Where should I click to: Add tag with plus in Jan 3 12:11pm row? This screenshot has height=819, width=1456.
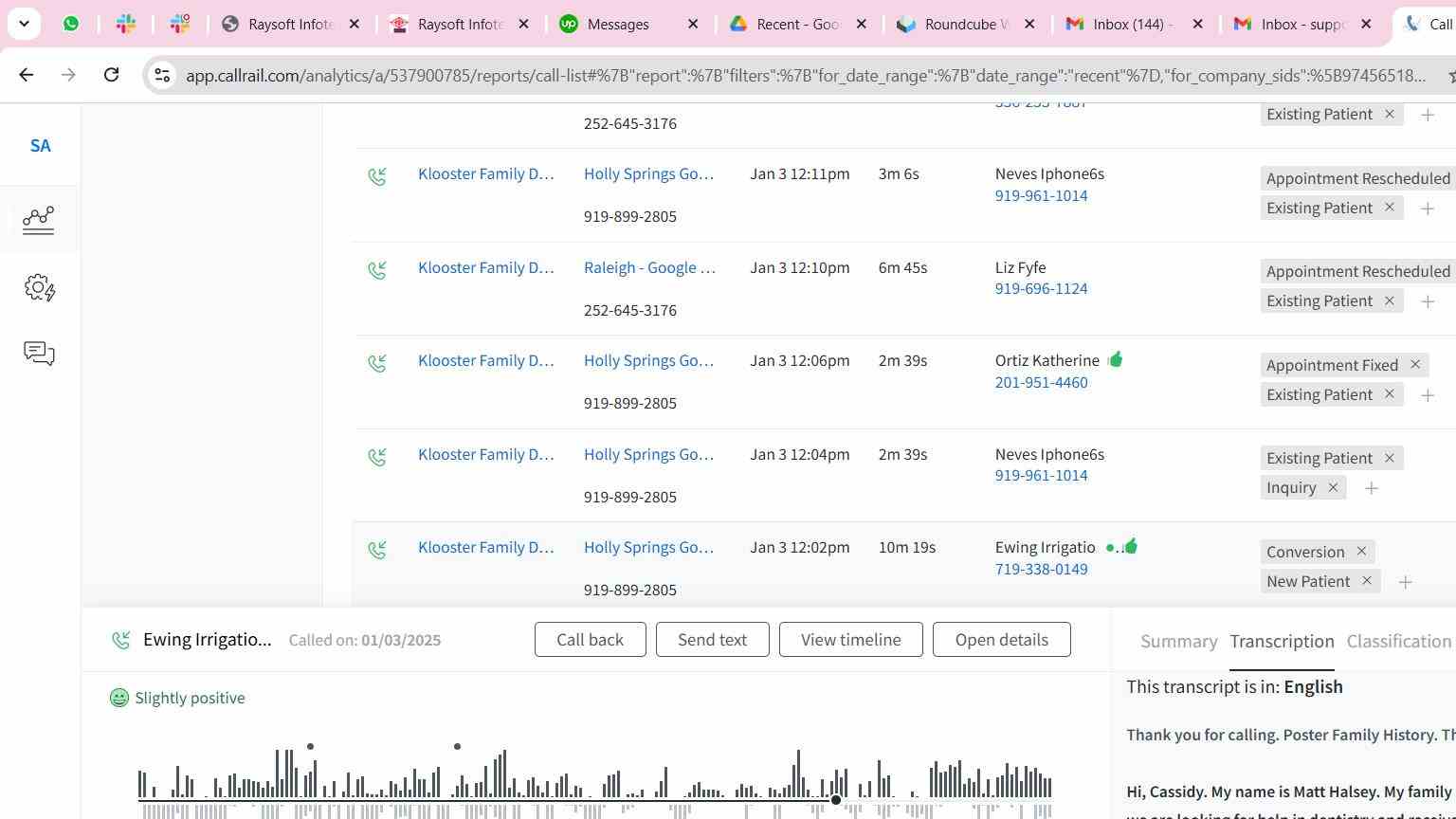(1428, 209)
